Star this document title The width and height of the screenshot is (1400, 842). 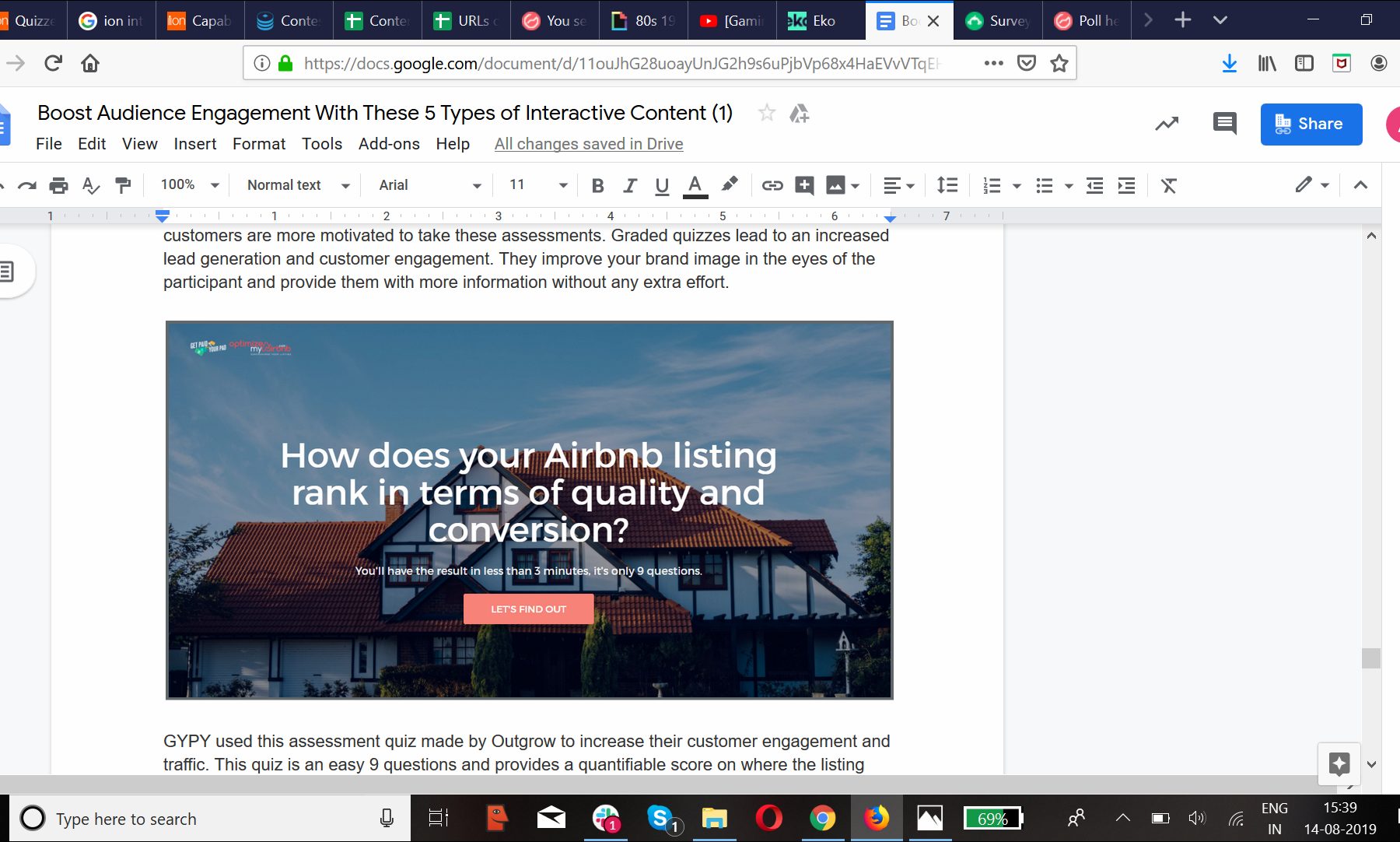tap(767, 114)
